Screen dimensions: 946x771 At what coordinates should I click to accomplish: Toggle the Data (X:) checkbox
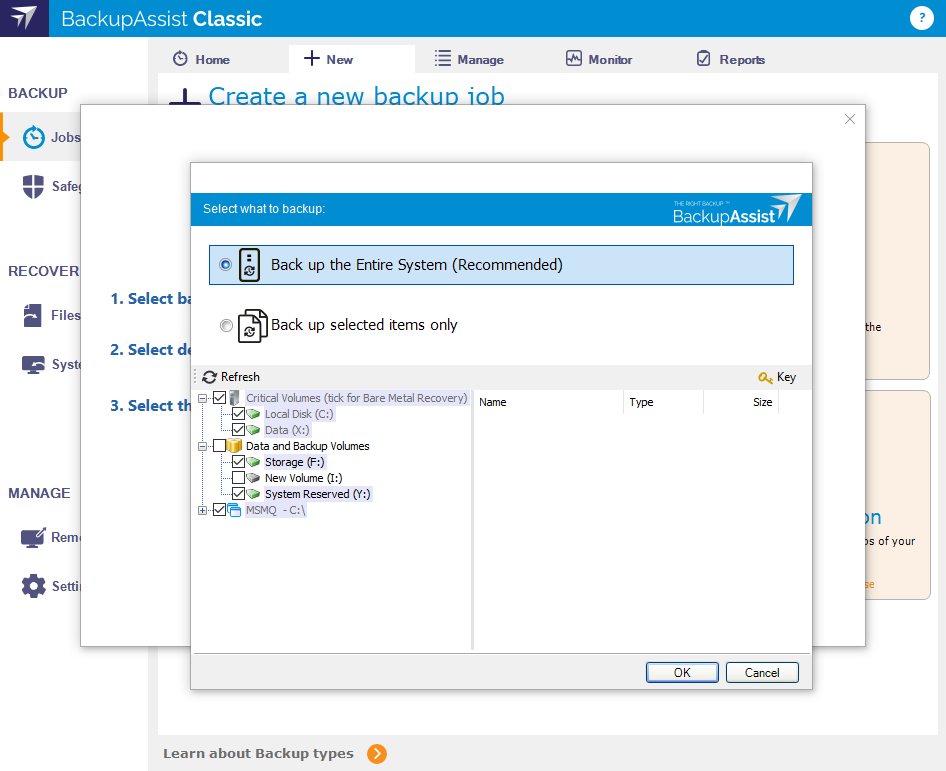click(238, 430)
